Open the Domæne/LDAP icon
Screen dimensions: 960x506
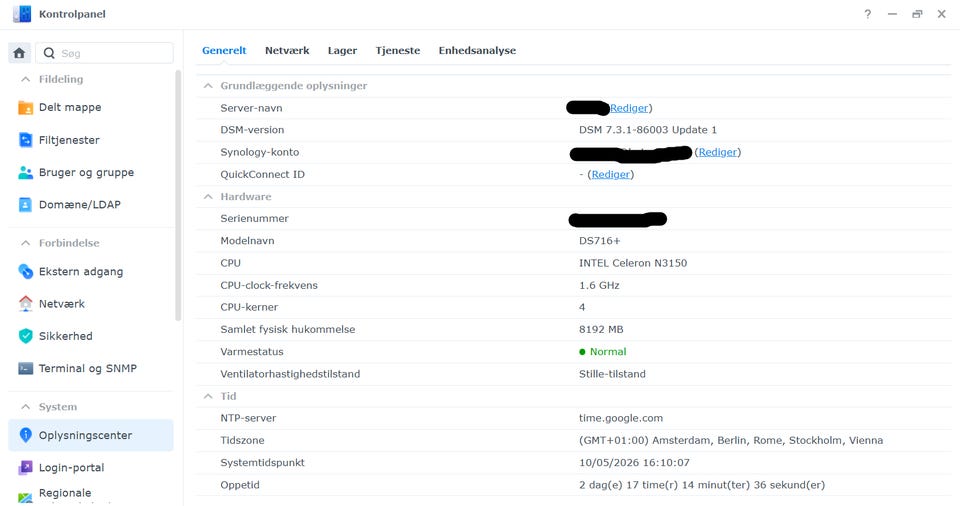pos(25,205)
